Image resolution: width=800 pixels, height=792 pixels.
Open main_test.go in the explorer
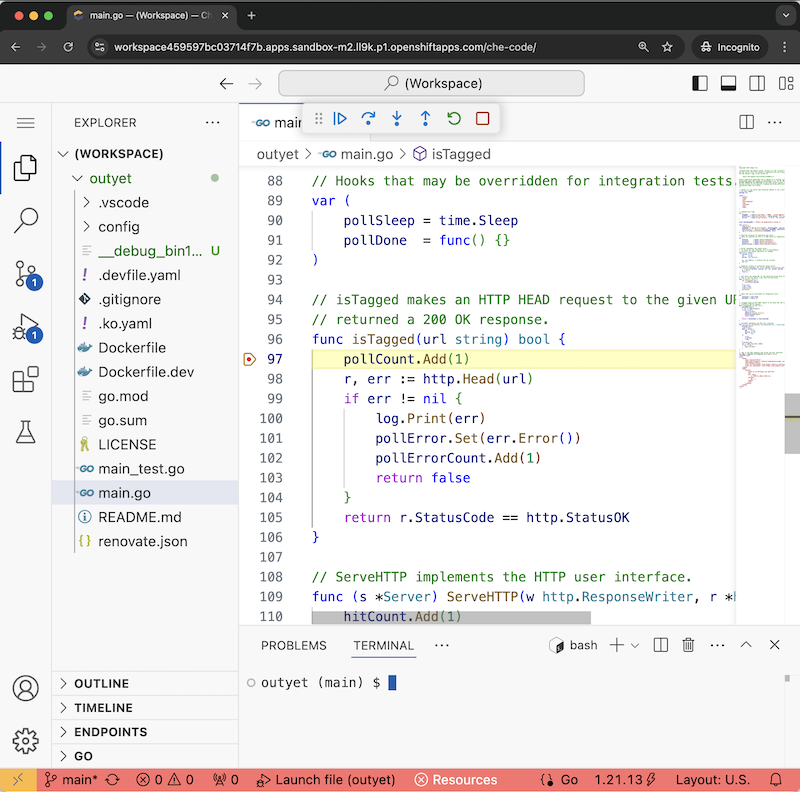click(x=141, y=469)
